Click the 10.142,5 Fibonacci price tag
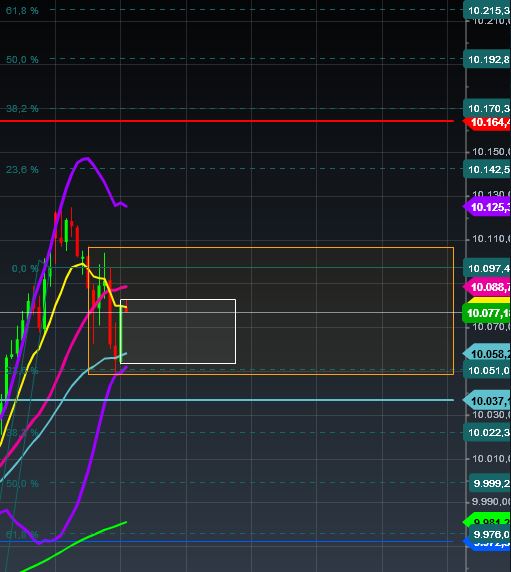Image resolution: width=511 pixels, height=572 pixels. point(487,170)
